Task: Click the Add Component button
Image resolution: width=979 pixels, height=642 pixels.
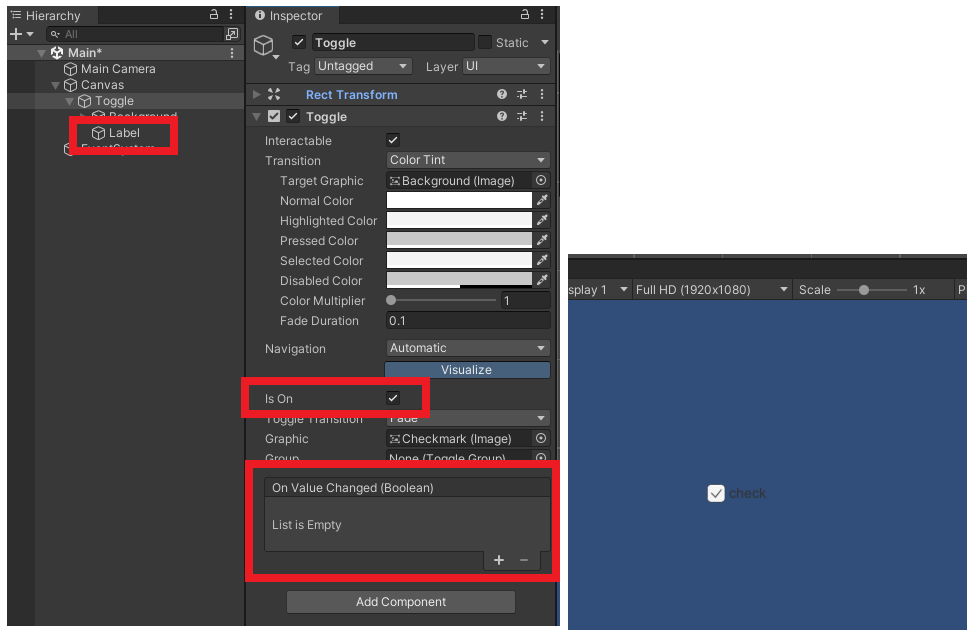Action: tap(401, 602)
